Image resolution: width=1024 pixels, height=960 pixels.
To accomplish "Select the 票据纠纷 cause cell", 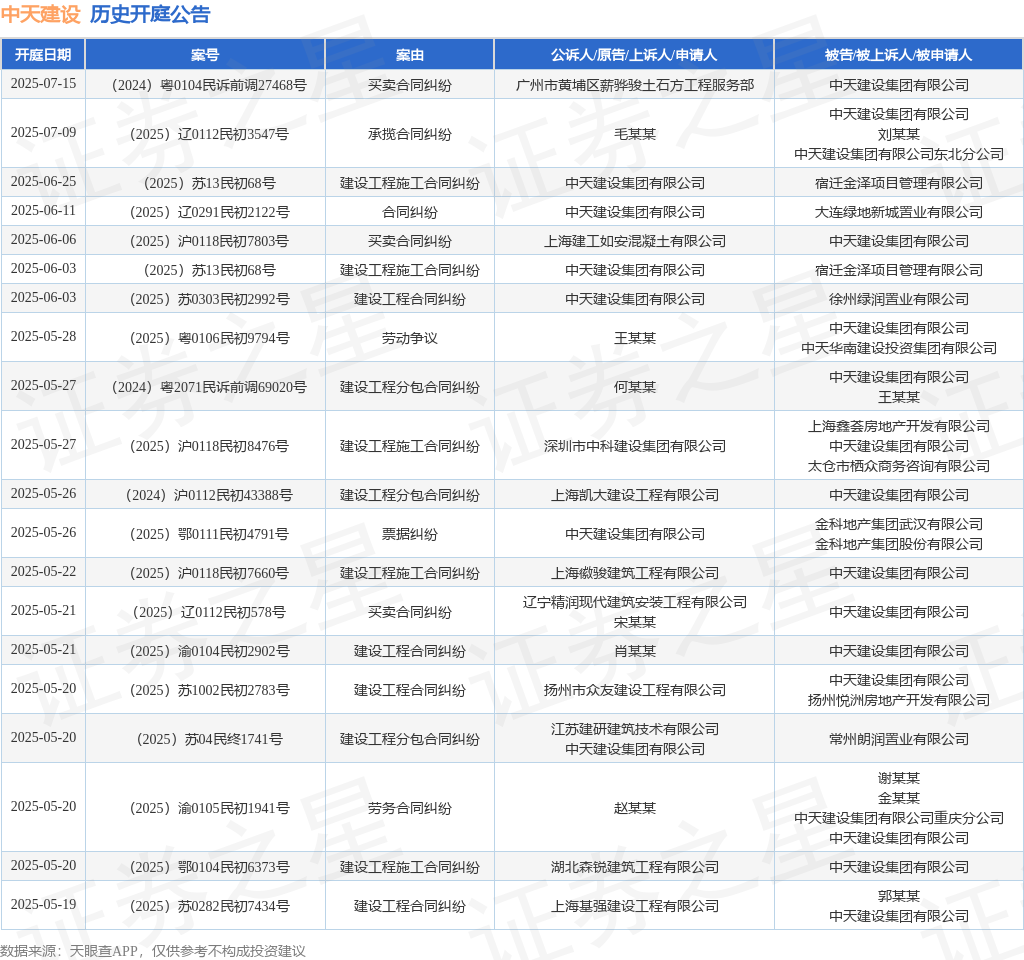I will [409, 534].
